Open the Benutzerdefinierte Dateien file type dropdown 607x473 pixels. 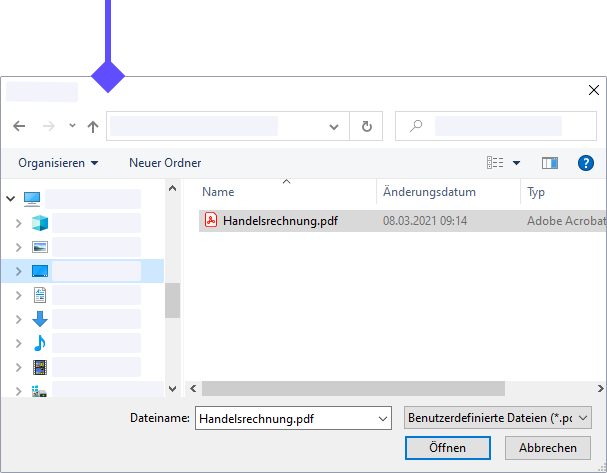click(x=498, y=418)
